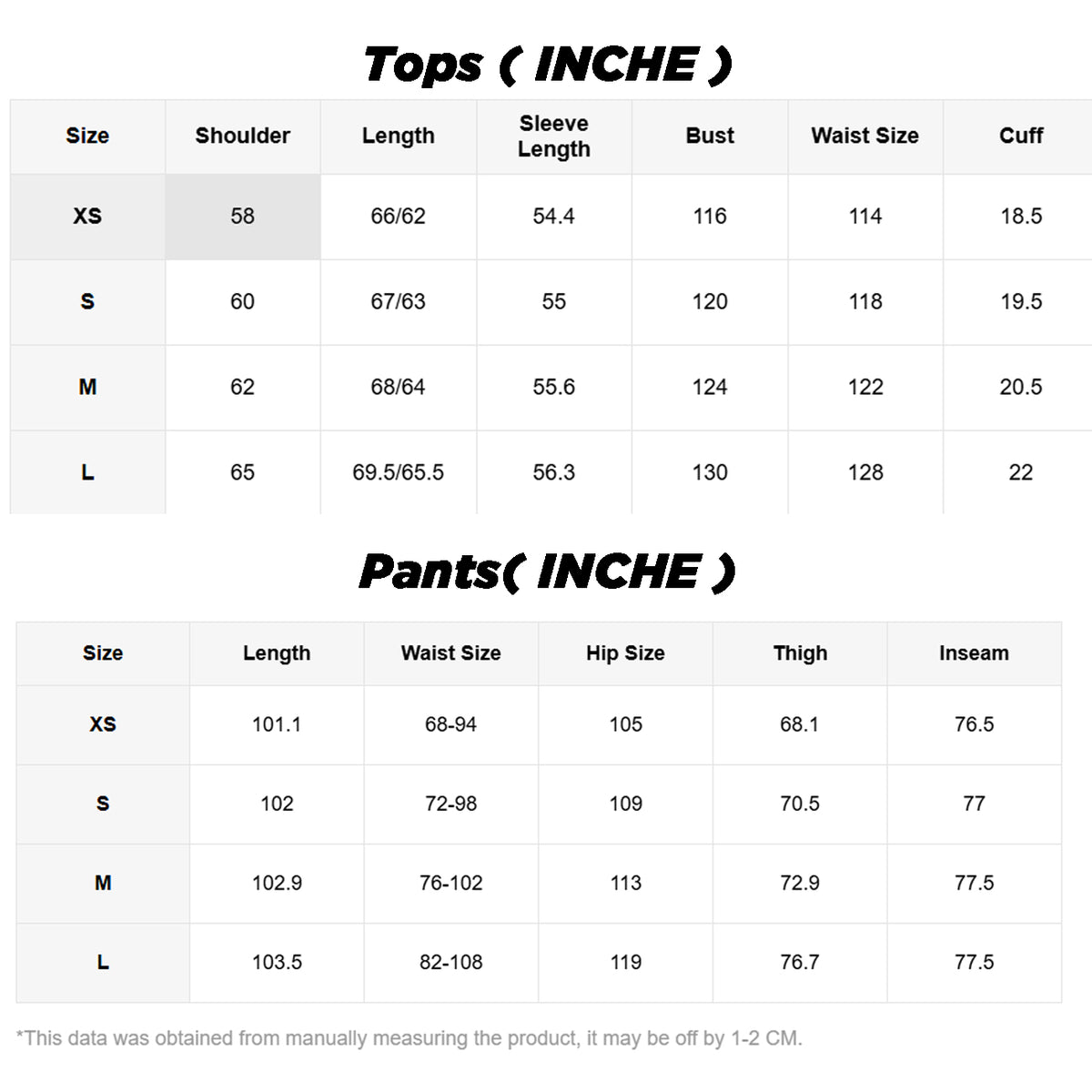Viewport: 1092px width, 1092px height.
Task: Click the Hip Size column header
Action: 625,653
